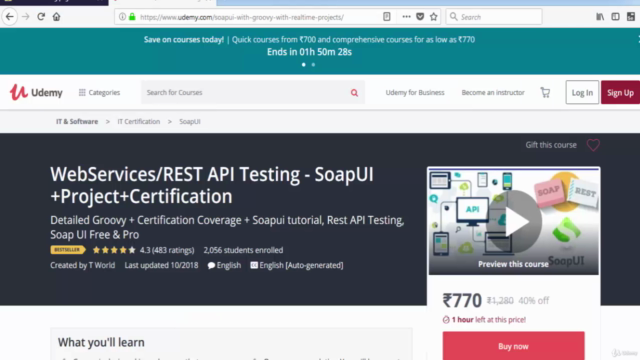640x360 pixels.
Task: Click the 4.3 (483 ratings) text
Action: coord(167,250)
